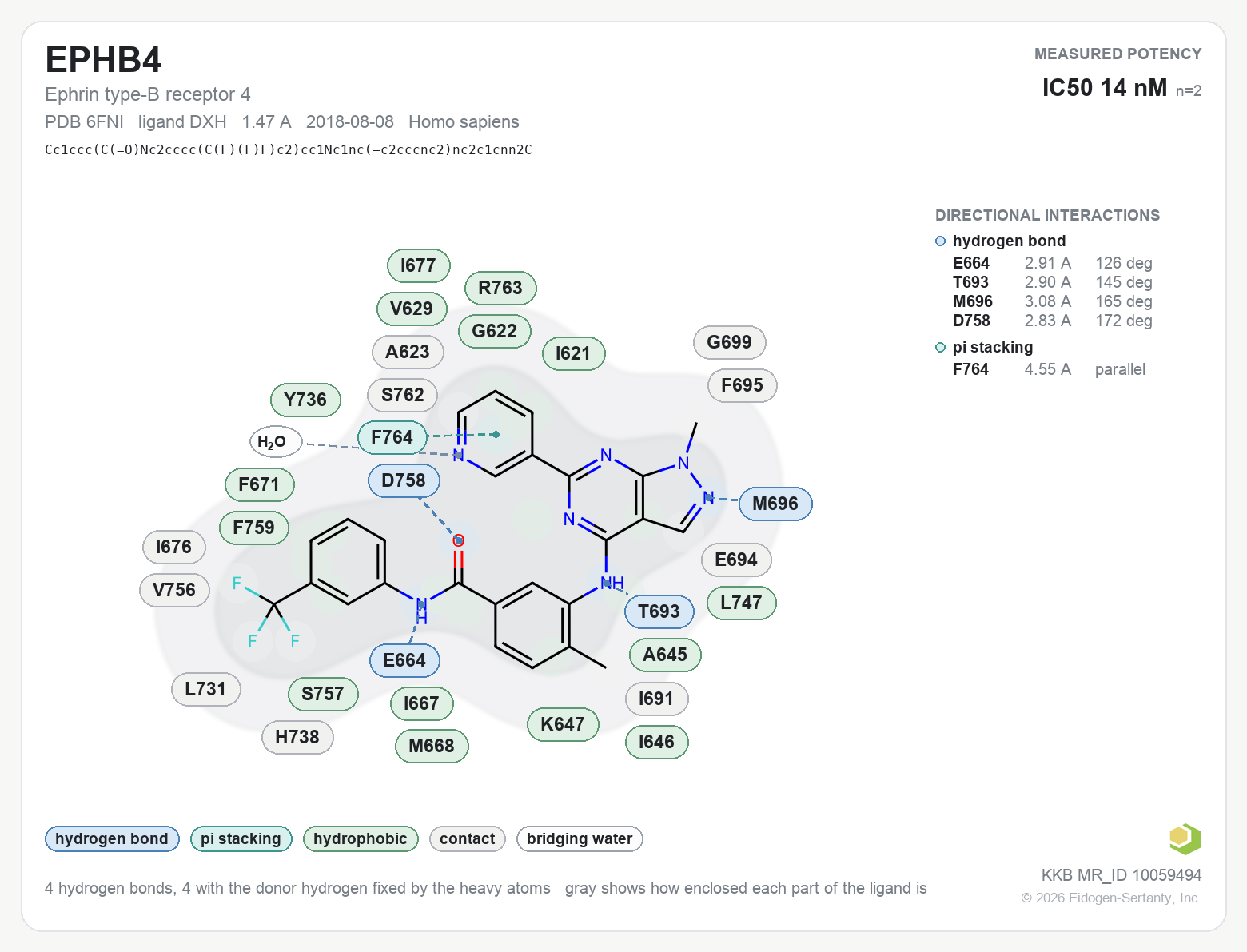Click the KKB MR_ID 10059494 text
This screenshot has height=952, width=1247.
[1122, 875]
